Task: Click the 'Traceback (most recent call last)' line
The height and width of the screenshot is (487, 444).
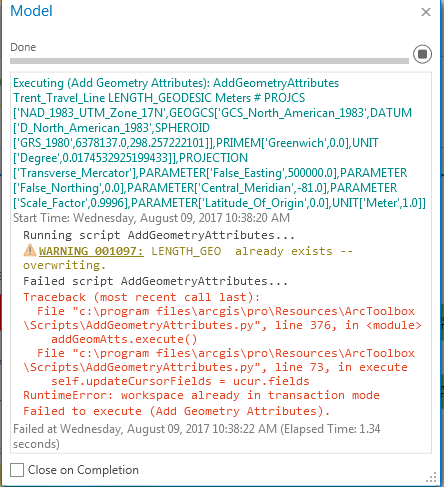Action: click(x=141, y=297)
